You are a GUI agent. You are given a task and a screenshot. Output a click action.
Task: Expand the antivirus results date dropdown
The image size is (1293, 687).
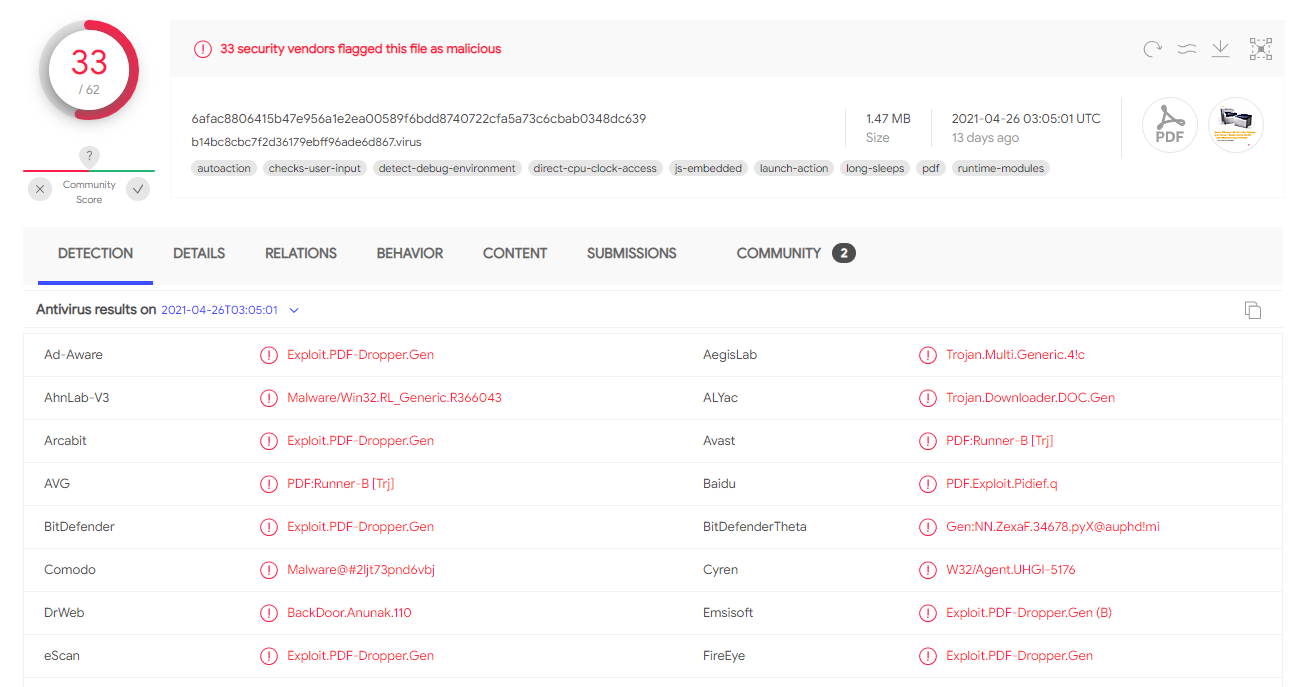[x=294, y=310]
